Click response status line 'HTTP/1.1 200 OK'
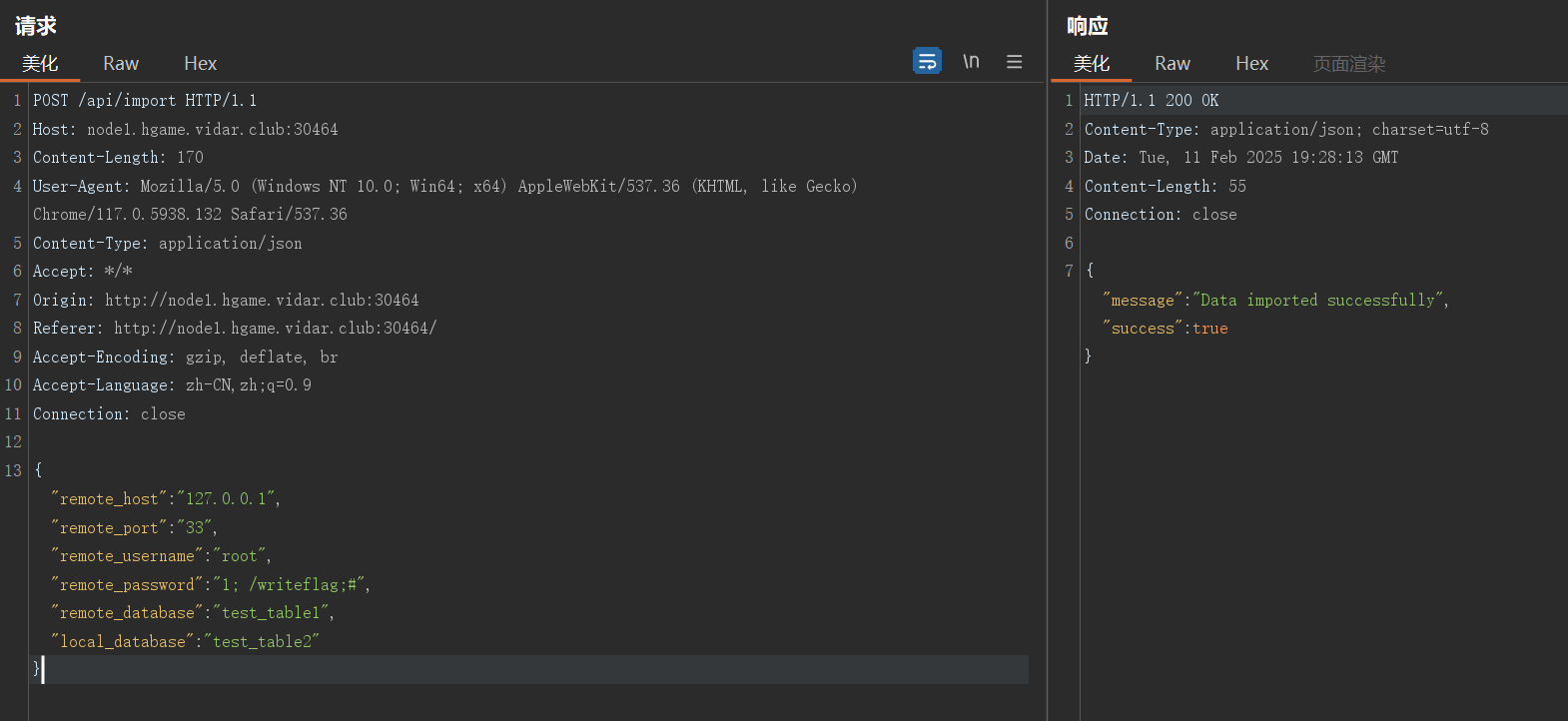The width and height of the screenshot is (1568, 721). coord(1152,100)
